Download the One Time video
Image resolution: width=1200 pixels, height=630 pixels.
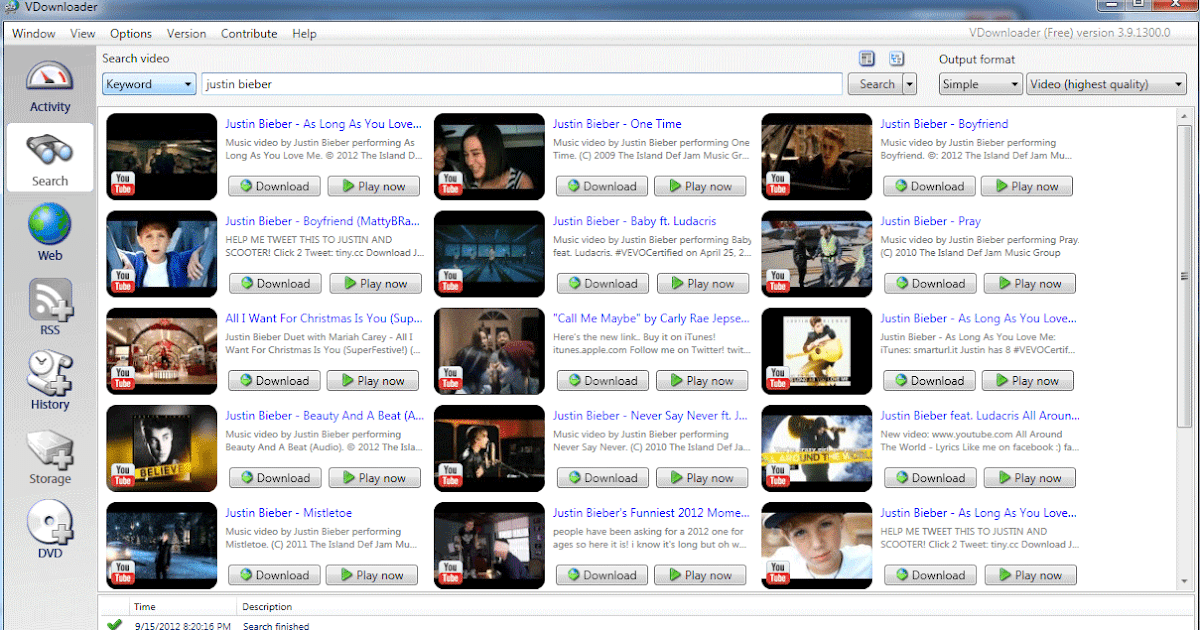click(x=601, y=186)
